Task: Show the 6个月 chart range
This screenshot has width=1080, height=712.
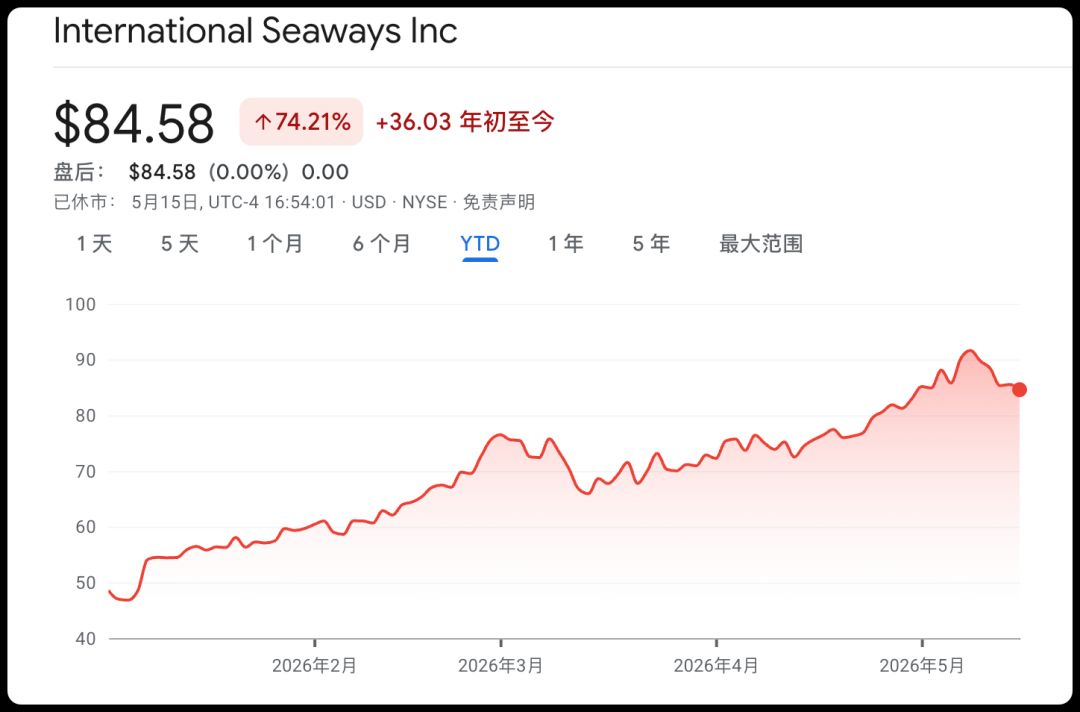Action: (382, 244)
